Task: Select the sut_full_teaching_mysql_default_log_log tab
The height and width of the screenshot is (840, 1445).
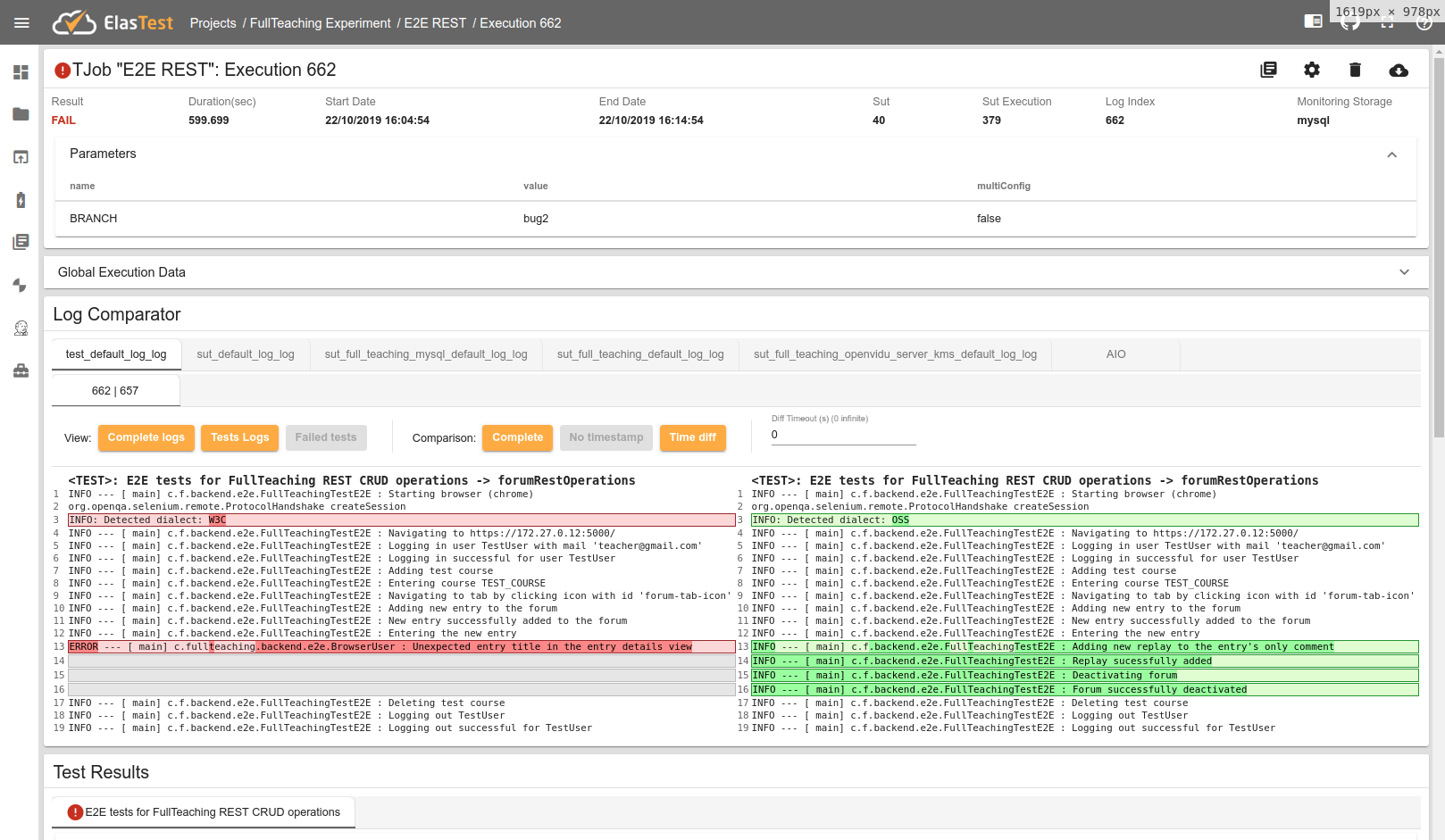Action: [x=426, y=354]
